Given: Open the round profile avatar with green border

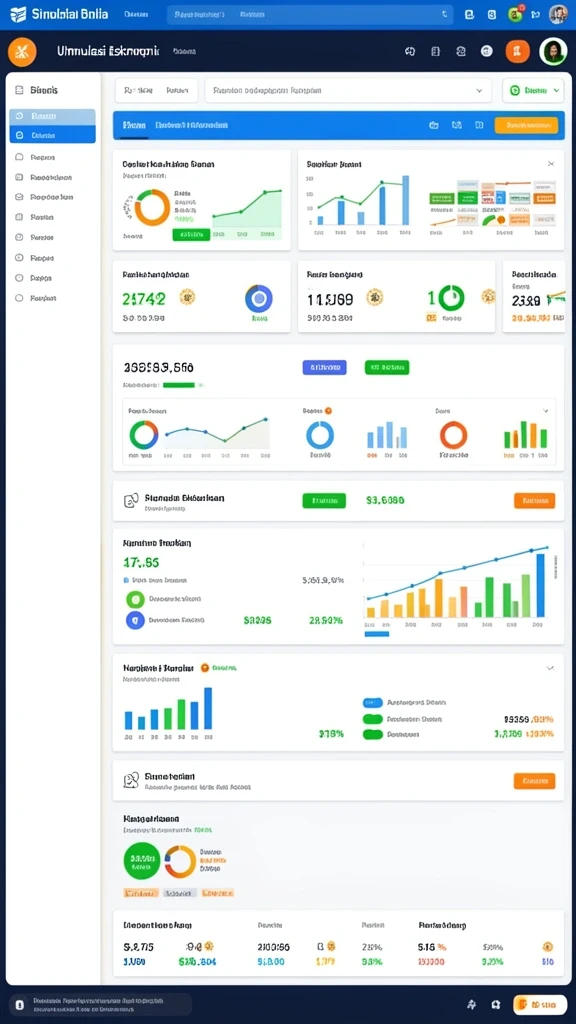Looking at the screenshot, I should 552,51.
